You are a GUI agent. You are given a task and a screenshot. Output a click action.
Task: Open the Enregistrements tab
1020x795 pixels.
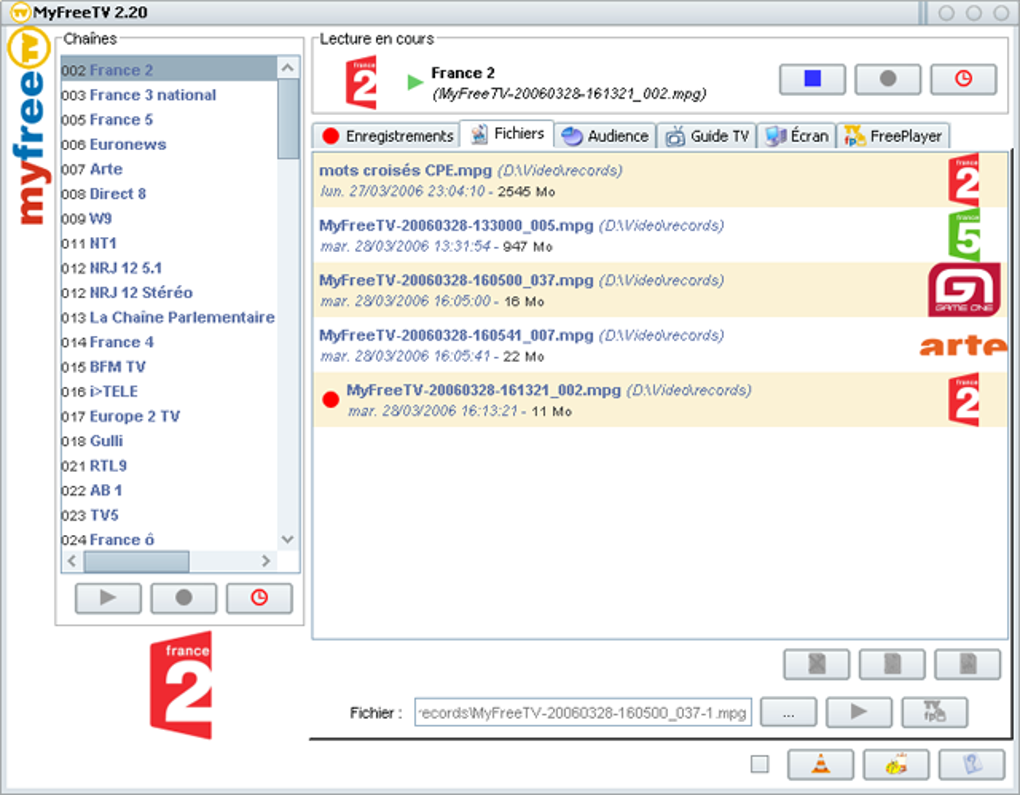coord(388,136)
